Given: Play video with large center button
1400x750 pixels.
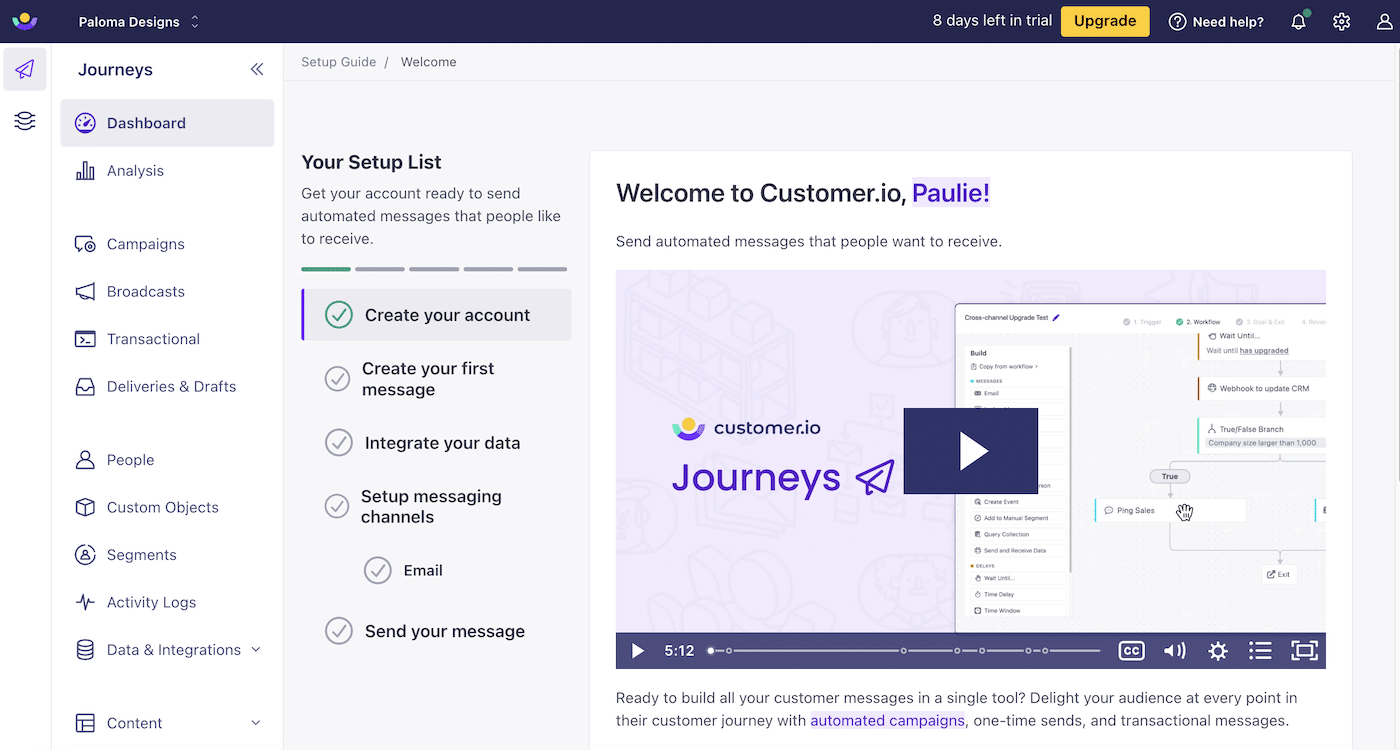Looking at the screenshot, I should [971, 451].
